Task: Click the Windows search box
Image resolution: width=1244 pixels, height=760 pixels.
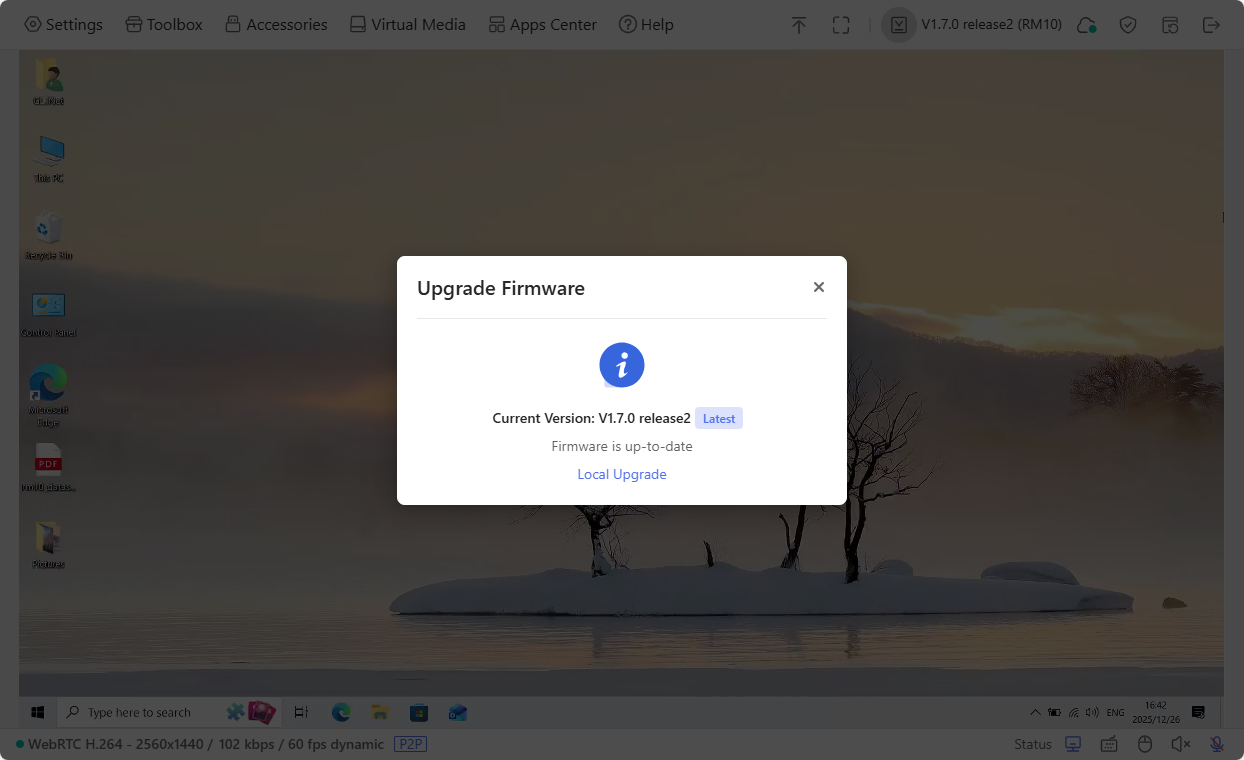Action: 140,712
